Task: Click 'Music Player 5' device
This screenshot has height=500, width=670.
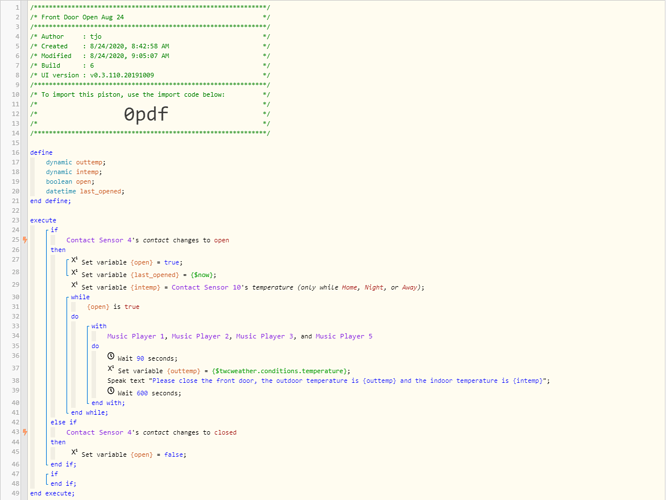Action: click(x=344, y=336)
